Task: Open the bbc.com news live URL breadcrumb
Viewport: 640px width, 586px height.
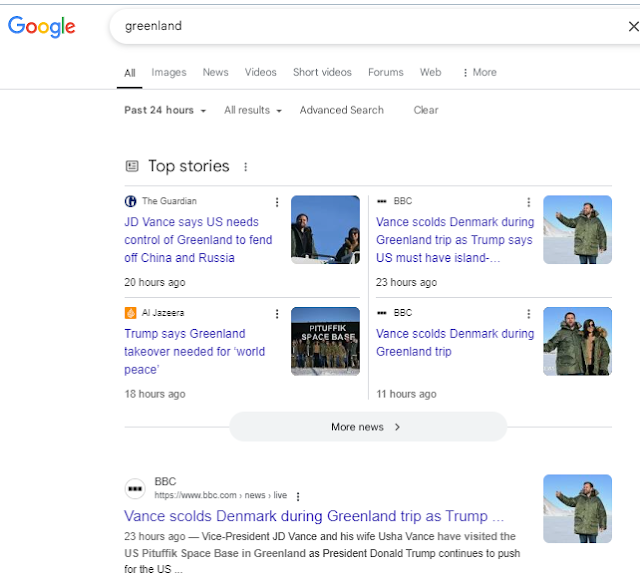Action: [x=220, y=495]
